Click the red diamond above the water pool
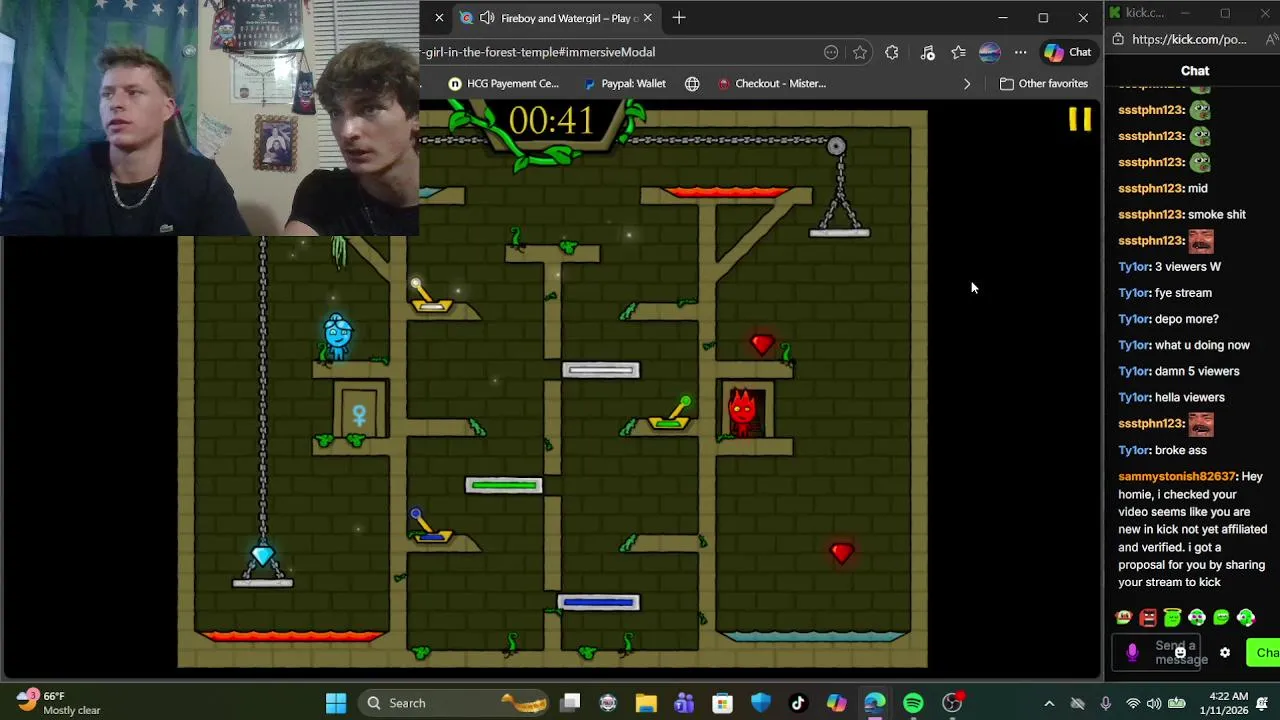The height and width of the screenshot is (720, 1280). tap(841, 553)
